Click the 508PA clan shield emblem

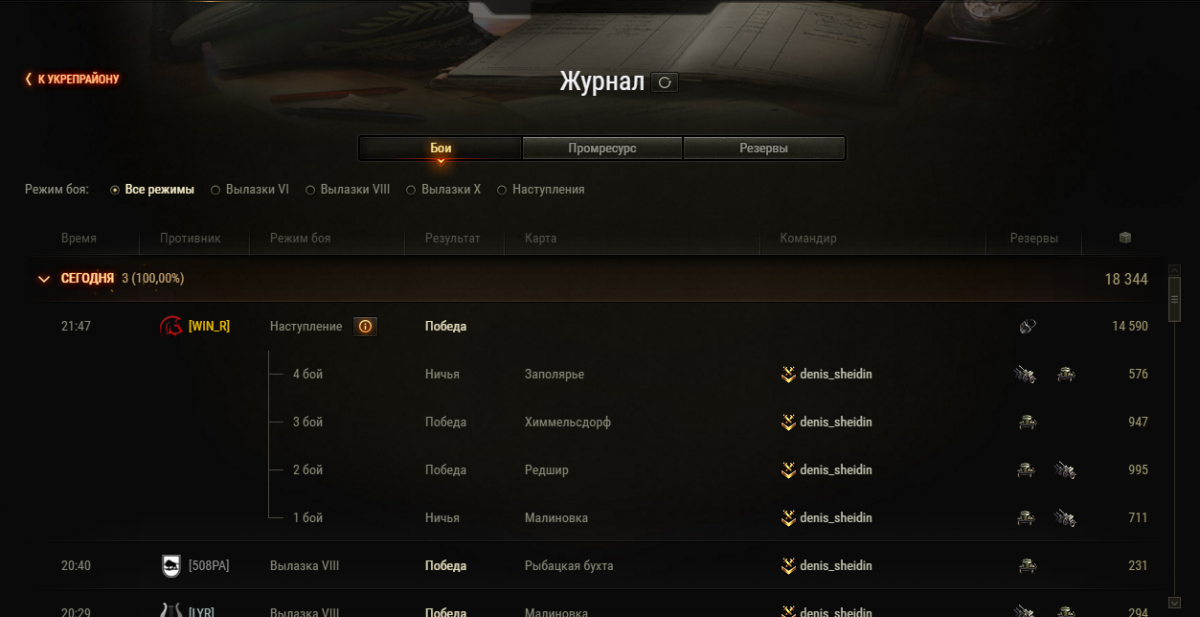(171, 566)
